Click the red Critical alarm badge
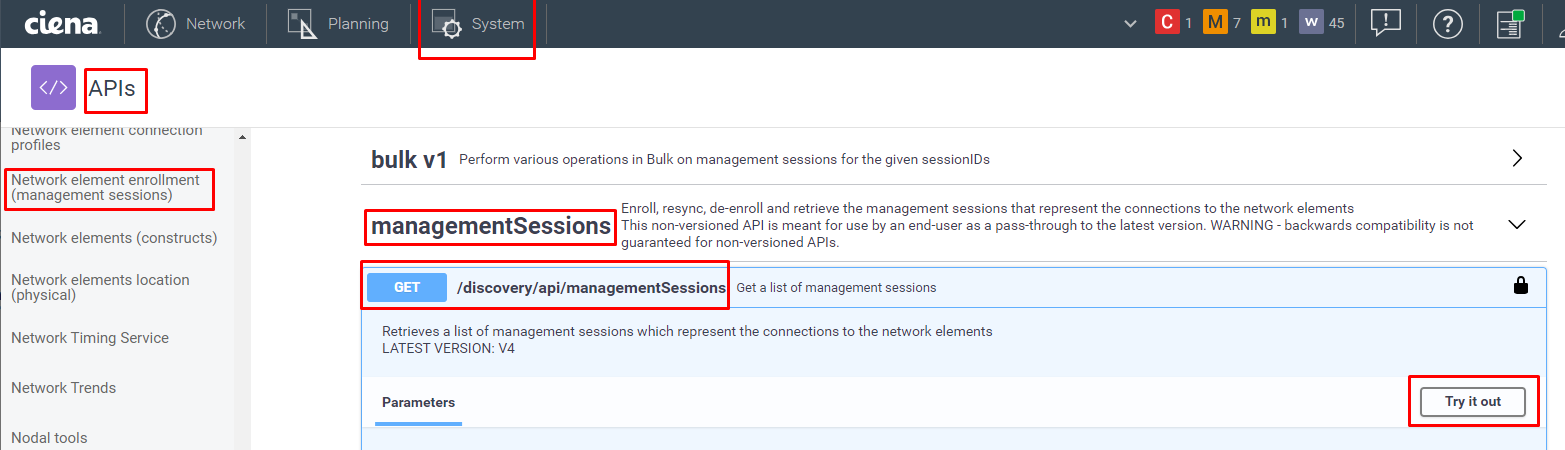Image resolution: width=1565 pixels, height=450 pixels. point(1166,22)
